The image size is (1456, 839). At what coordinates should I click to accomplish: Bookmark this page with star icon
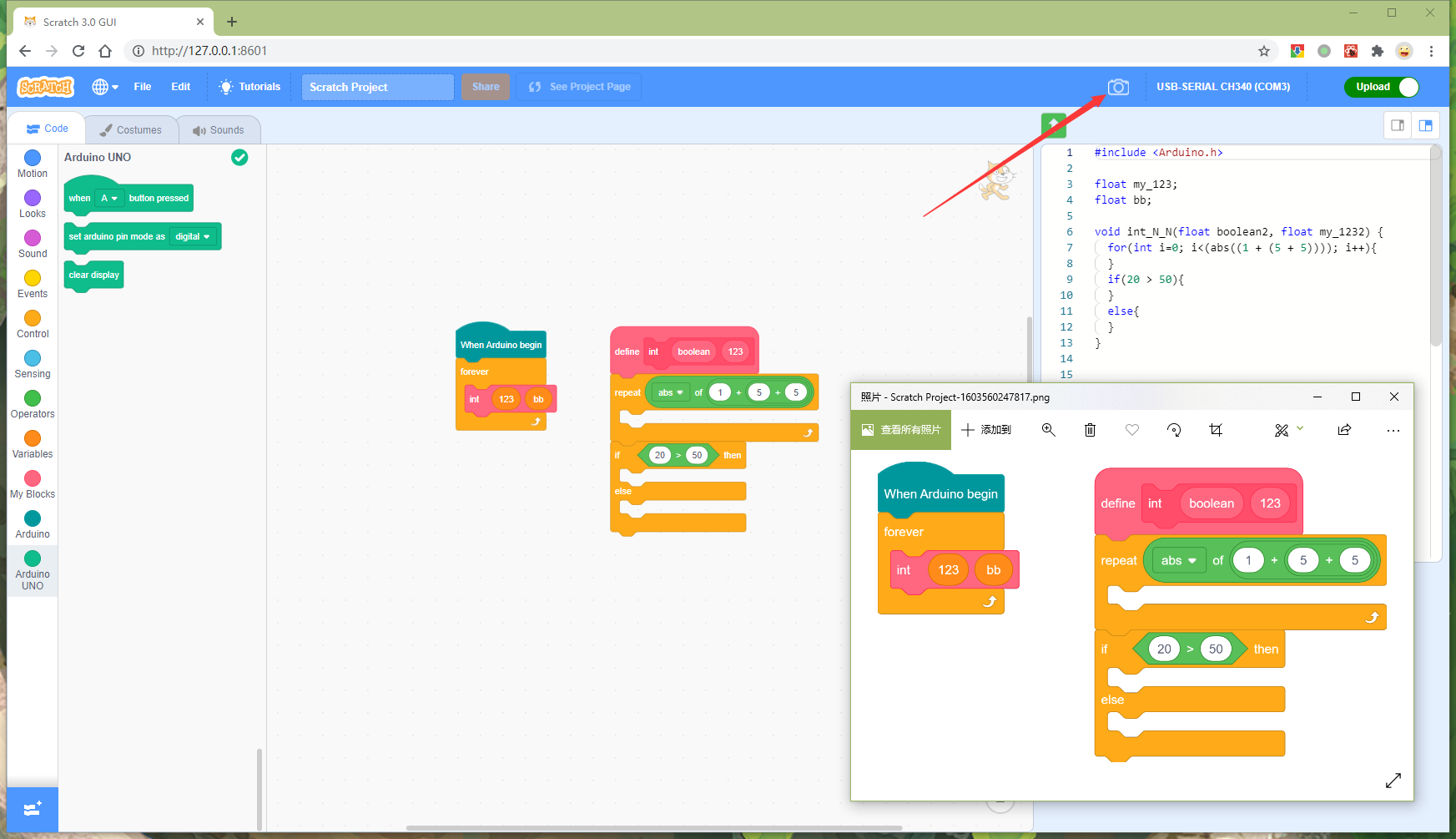pyautogui.click(x=1264, y=51)
